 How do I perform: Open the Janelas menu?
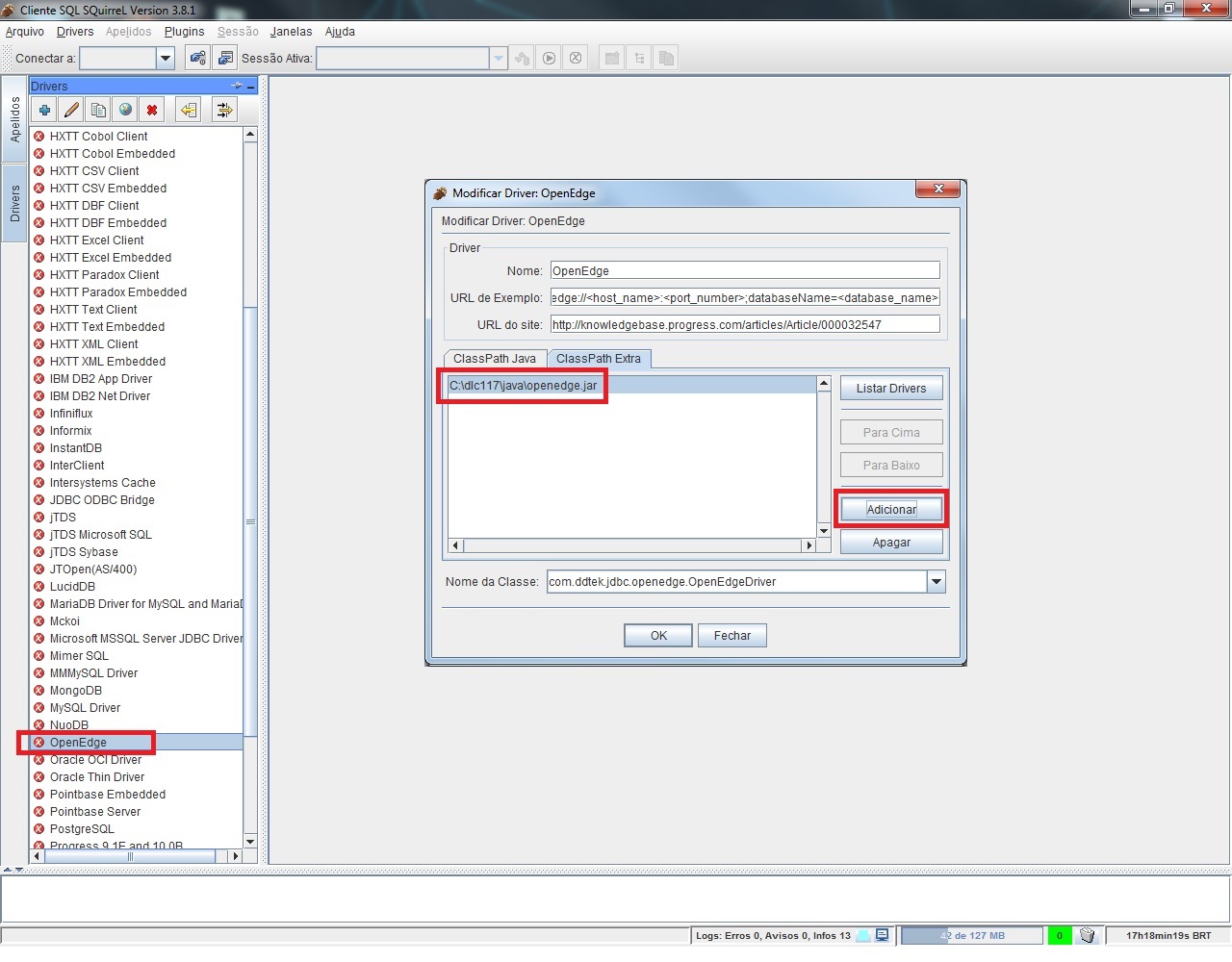[291, 32]
